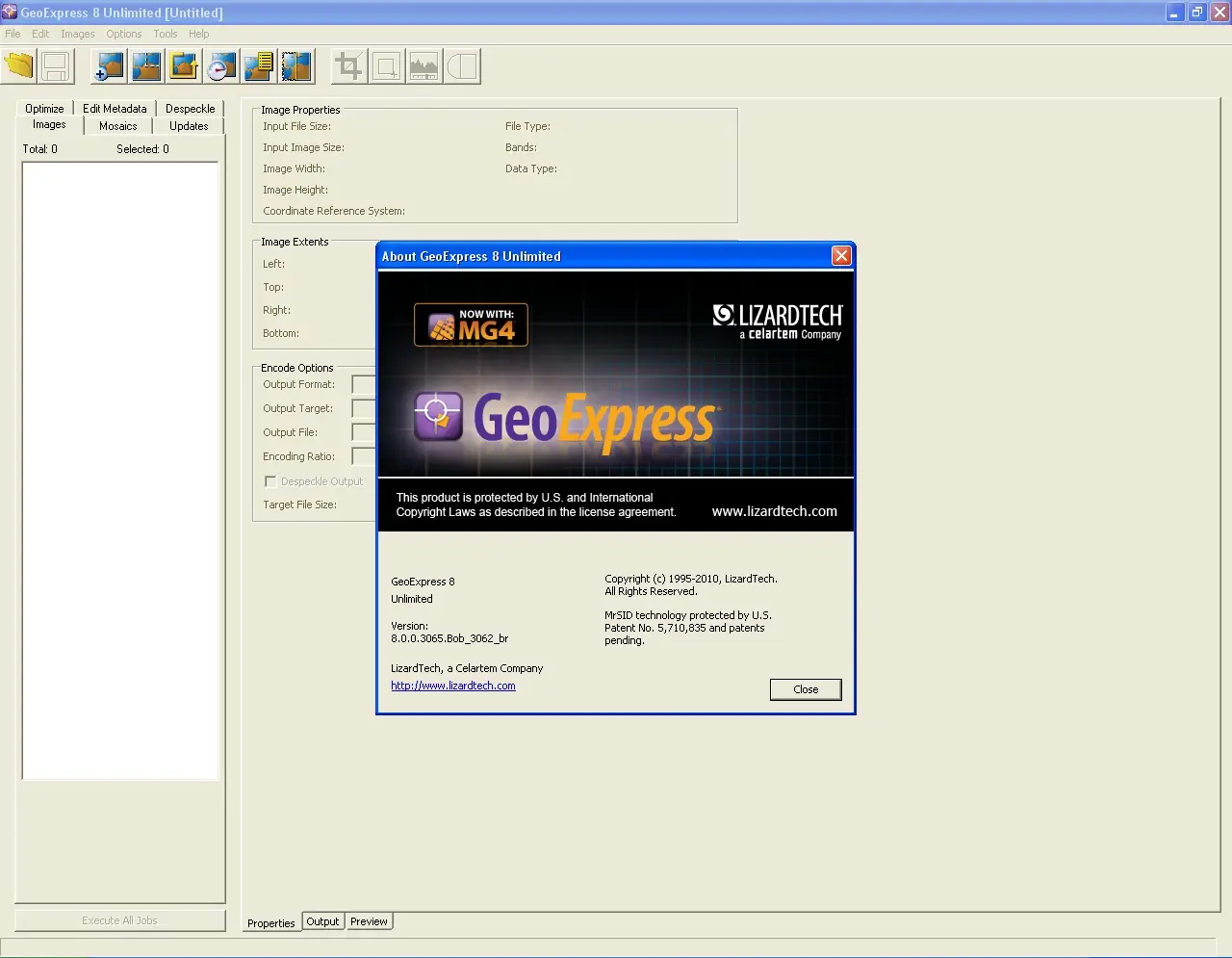The image size is (1232, 958).
Task: Click the Execute All Jobs button
Action: coord(119,920)
